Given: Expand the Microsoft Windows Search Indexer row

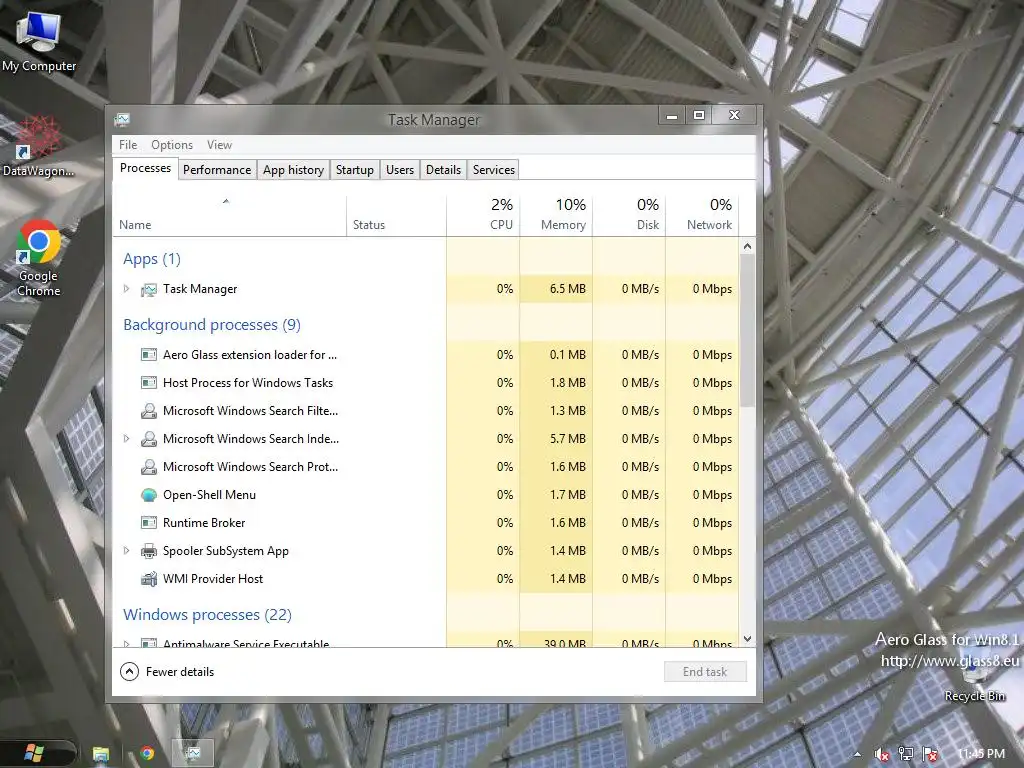Looking at the screenshot, I should pos(127,439).
